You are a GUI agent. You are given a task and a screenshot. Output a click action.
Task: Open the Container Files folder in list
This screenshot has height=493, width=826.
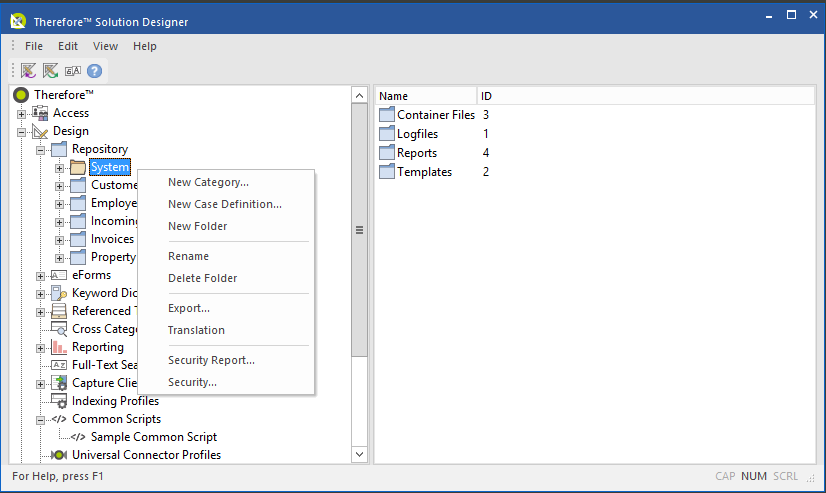[435, 115]
